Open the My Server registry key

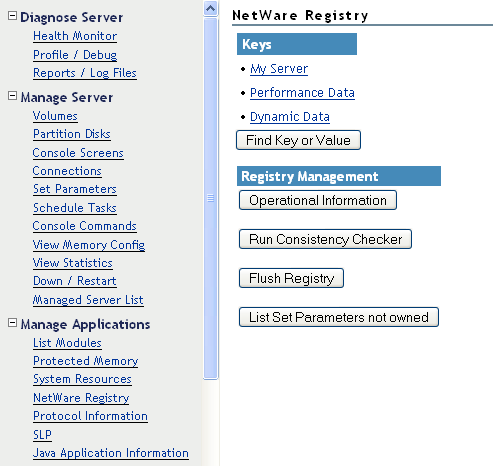pos(279,69)
